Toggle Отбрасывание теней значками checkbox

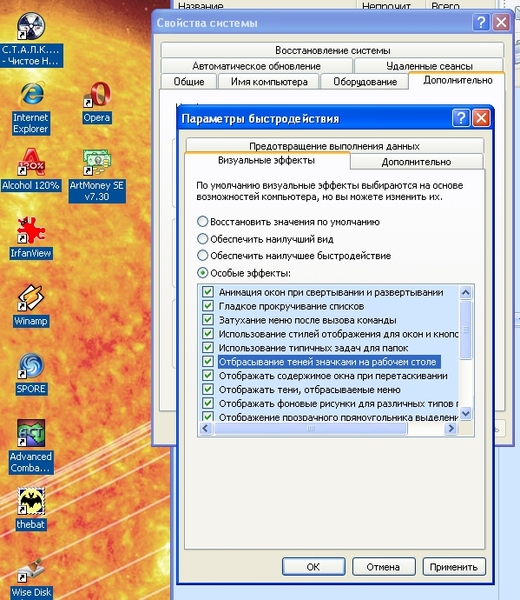[x=208, y=362]
